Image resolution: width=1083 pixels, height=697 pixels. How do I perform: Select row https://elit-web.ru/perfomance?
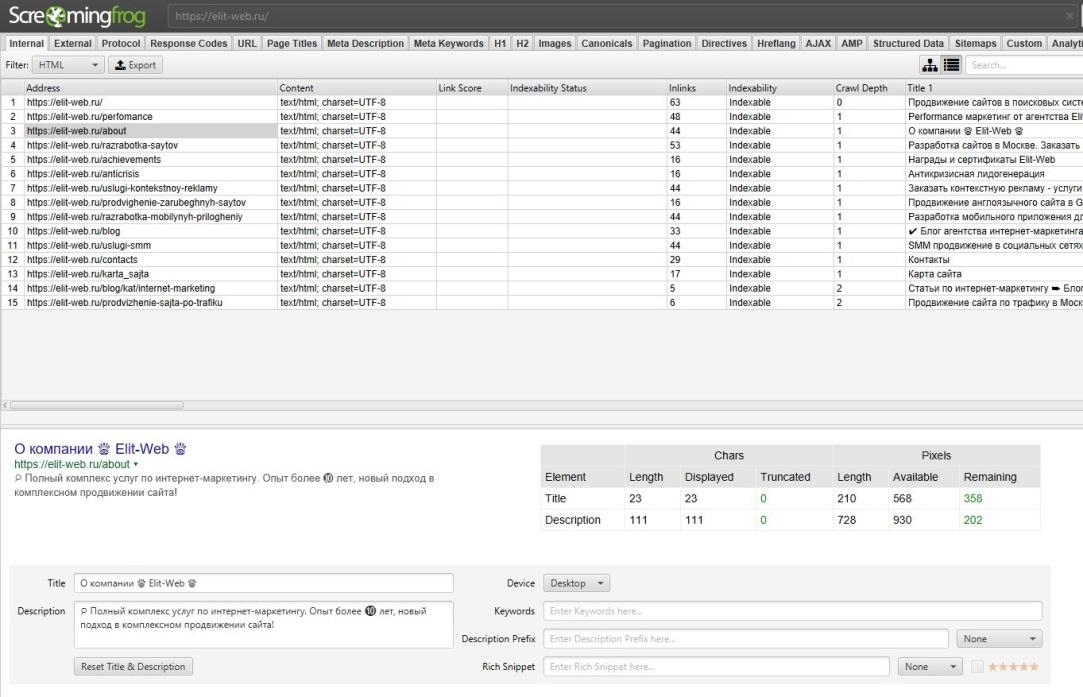(542, 117)
